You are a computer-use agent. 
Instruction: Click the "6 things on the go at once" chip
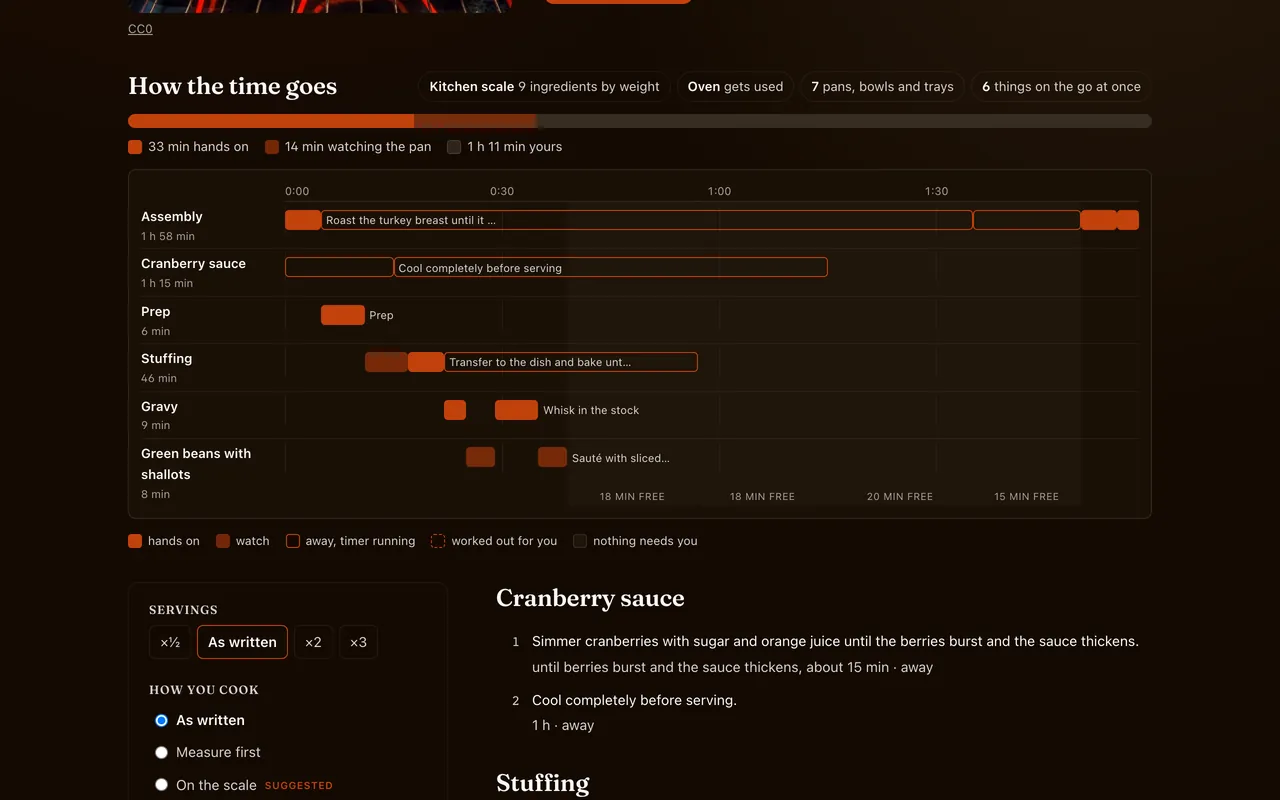[1061, 87]
